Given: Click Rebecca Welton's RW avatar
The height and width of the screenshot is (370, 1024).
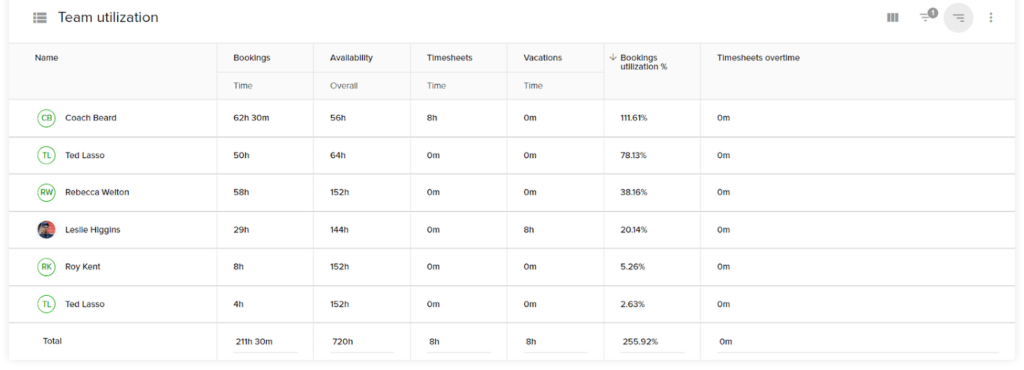Looking at the screenshot, I should tap(46, 193).
